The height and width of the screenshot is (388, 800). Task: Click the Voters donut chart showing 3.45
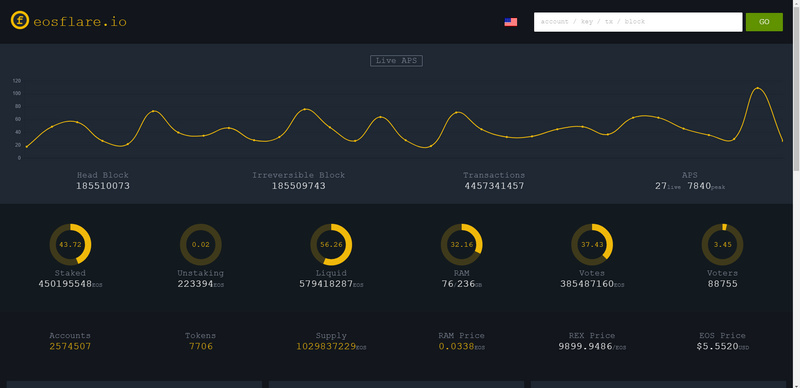click(x=722, y=245)
